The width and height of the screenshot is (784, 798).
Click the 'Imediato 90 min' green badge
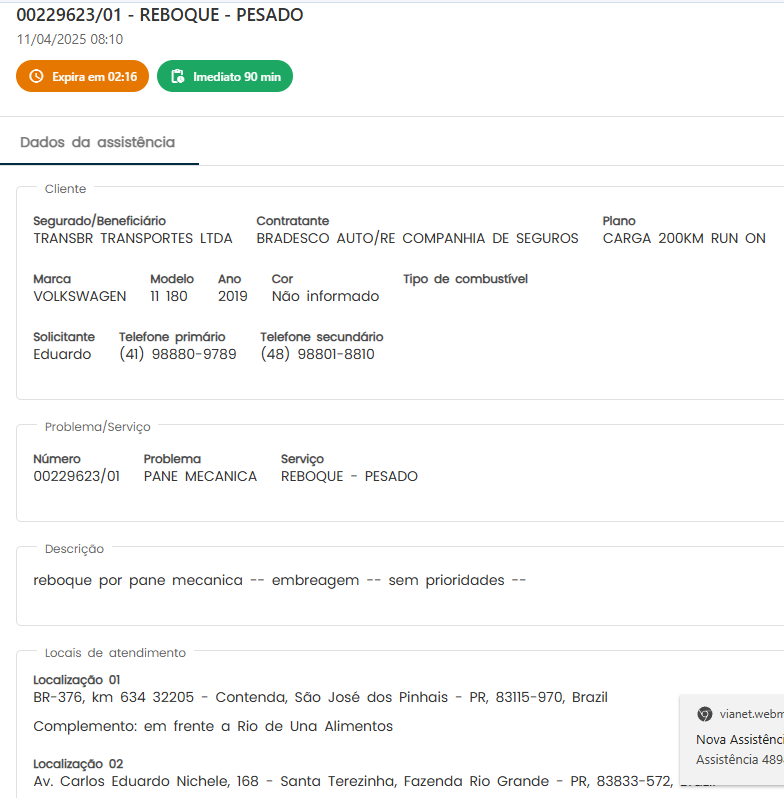pos(225,76)
